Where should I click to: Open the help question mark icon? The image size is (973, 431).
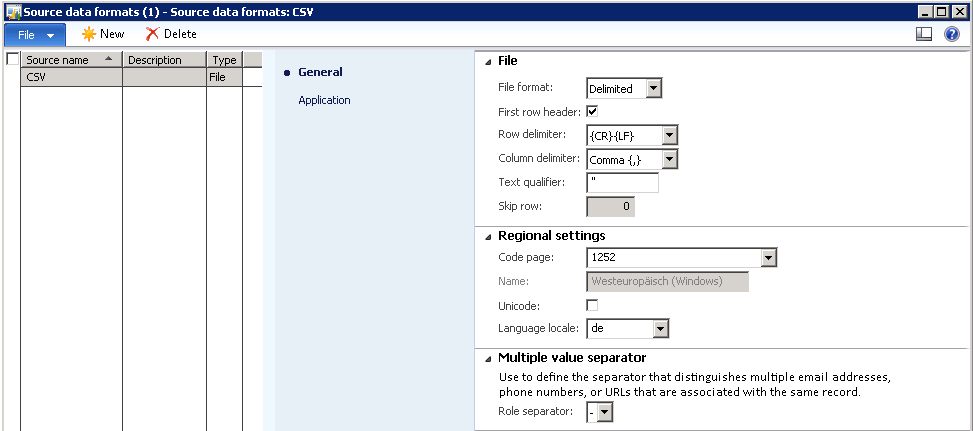point(952,35)
